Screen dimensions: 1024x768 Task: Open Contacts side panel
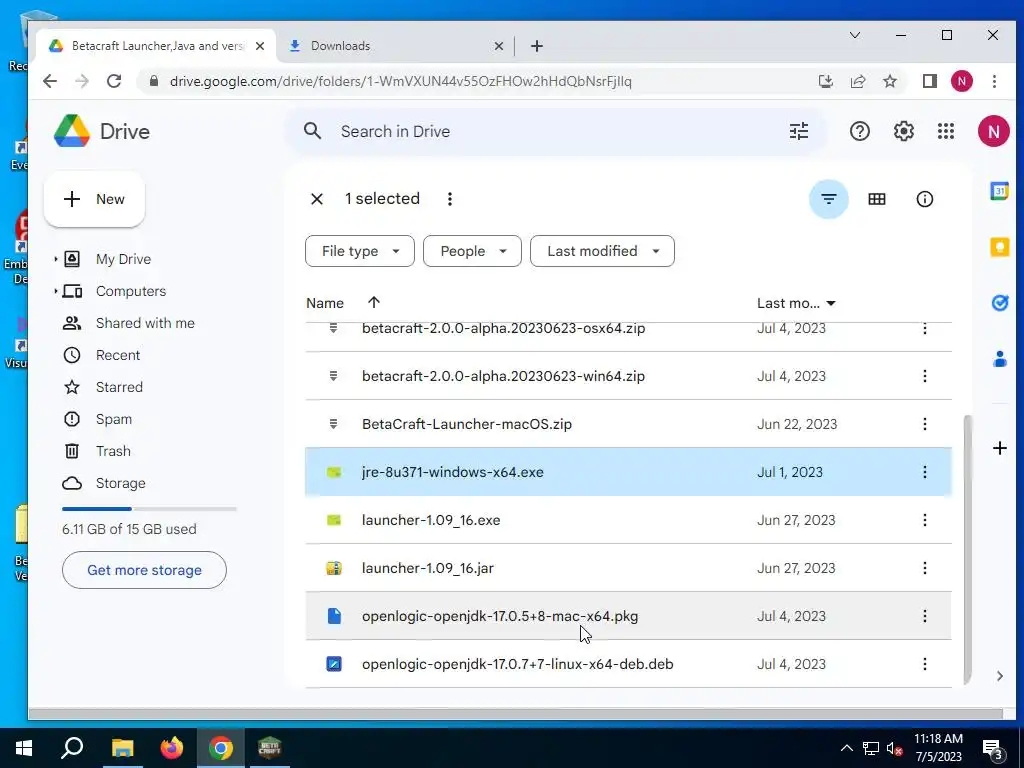[x=999, y=359]
